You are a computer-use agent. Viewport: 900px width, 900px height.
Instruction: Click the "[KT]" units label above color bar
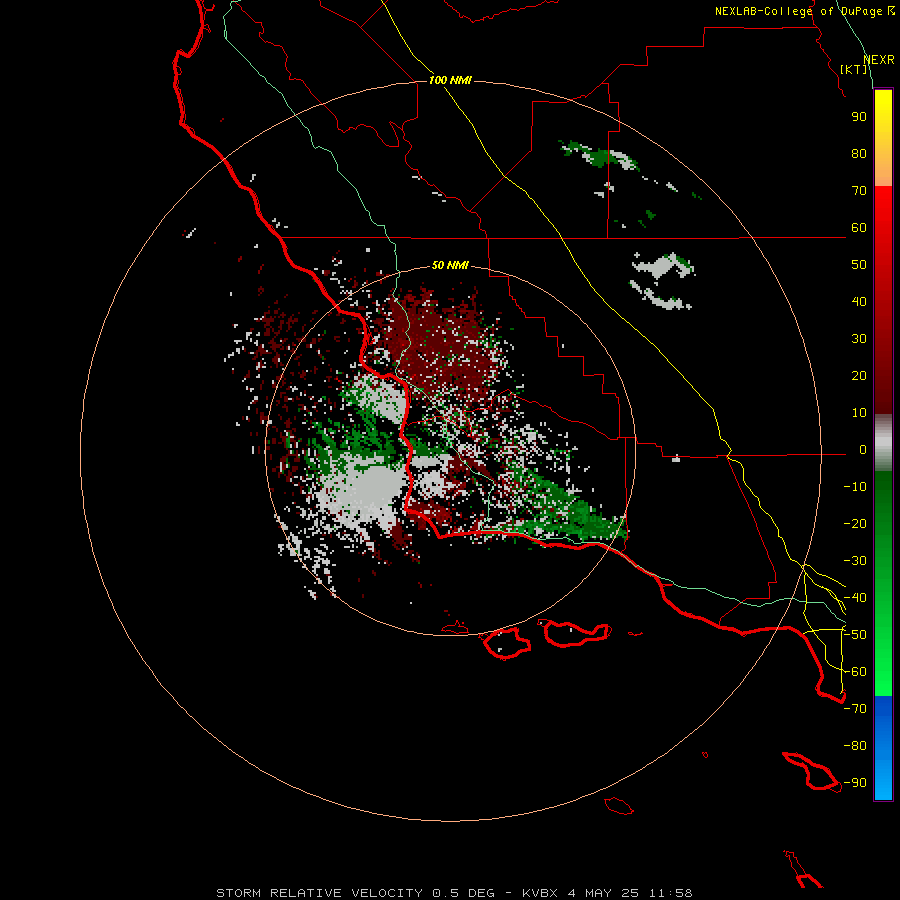[854, 69]
